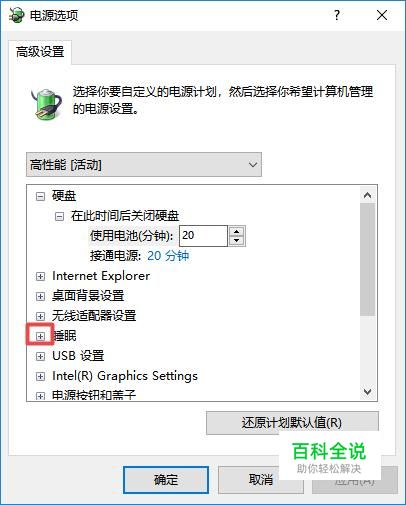Collapse the 硬盘 tree node
The height and width of the screenshot is (505, 406).
click(x=40, y=196)
